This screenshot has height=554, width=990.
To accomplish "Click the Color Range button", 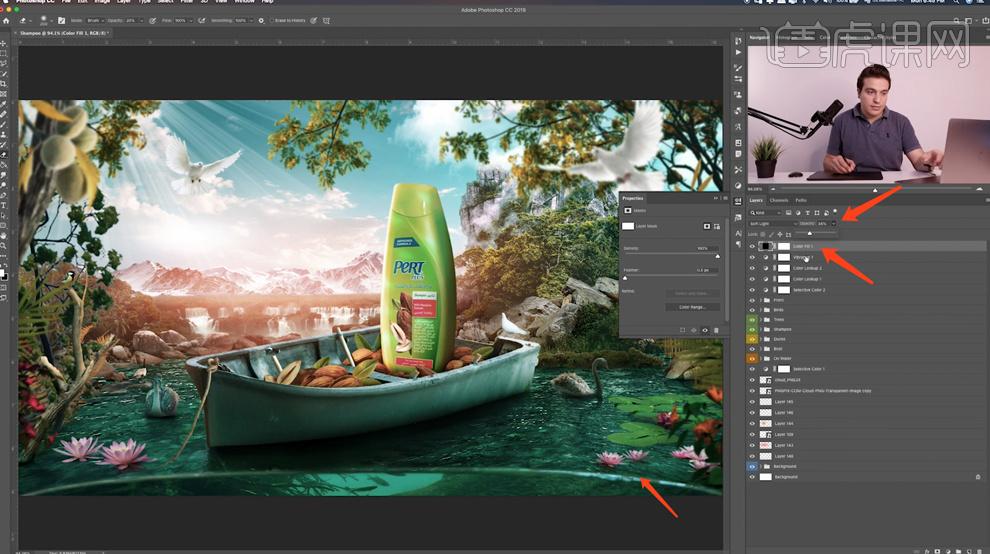I will coord(693,307).
